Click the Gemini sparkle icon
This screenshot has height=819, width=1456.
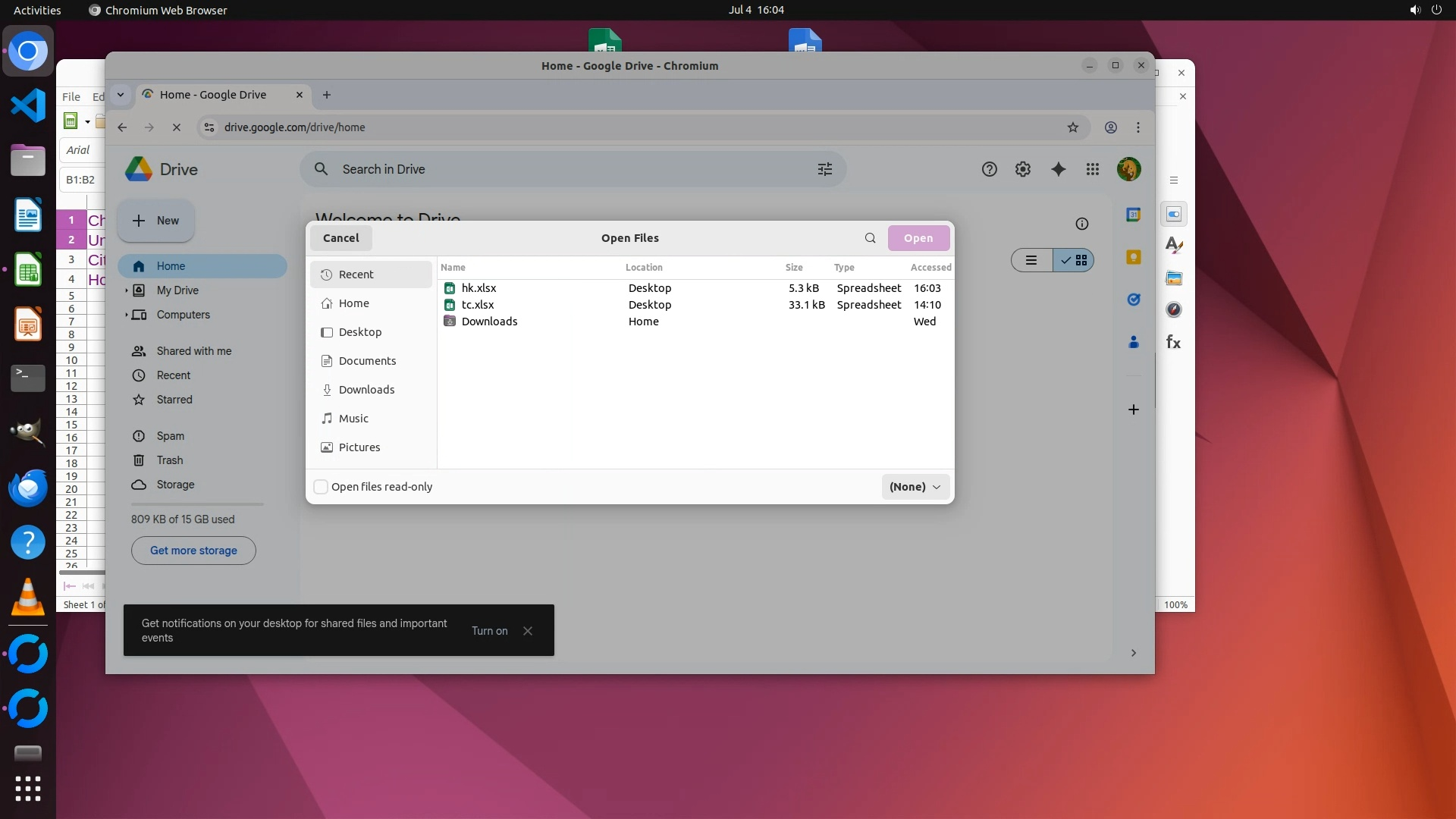[1058, 169]
